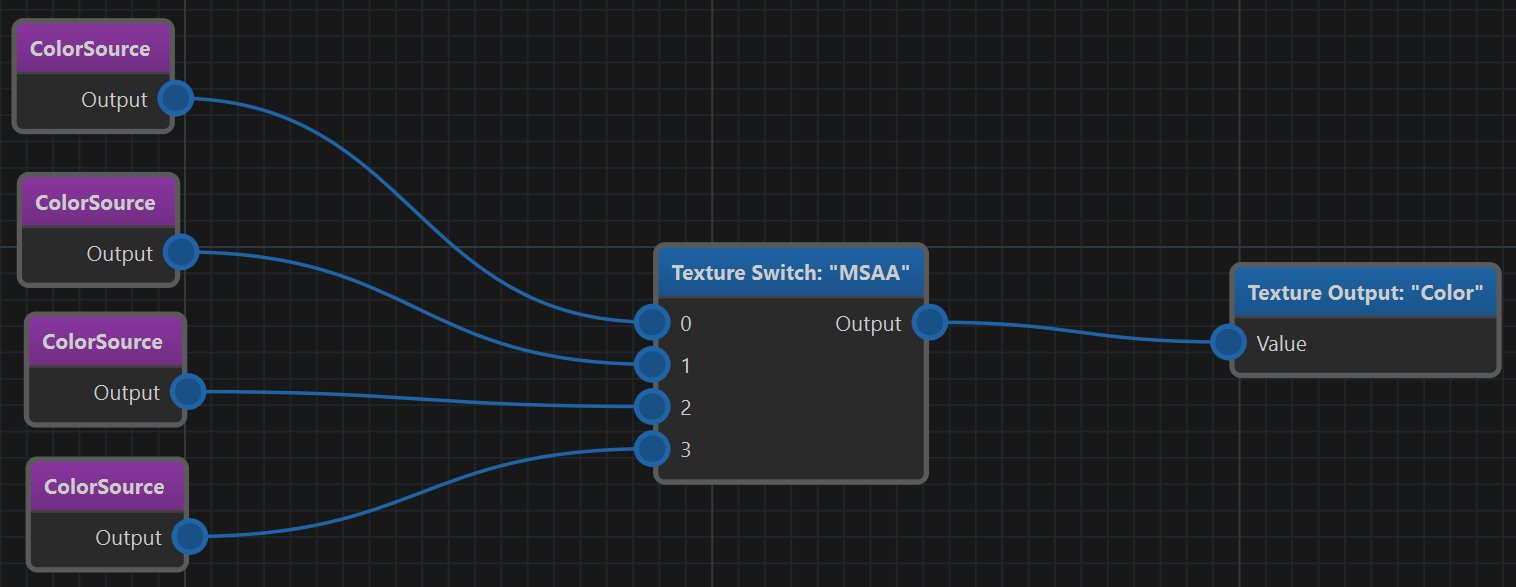This screenshot has height=587, width=1516.
Task: Select header of ColorSource node feeding input 2
Action: click(x=106, y=342)
